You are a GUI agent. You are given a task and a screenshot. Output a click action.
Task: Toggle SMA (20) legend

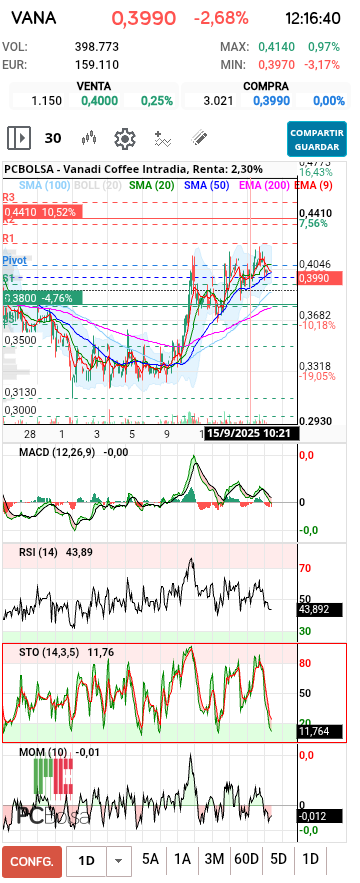point(152,185)
